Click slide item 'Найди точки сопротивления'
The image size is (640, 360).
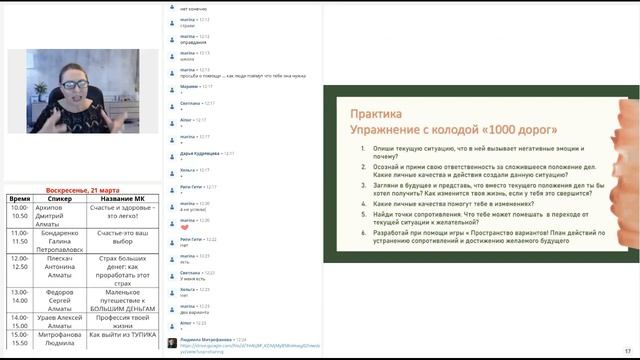tap(480, 218)
